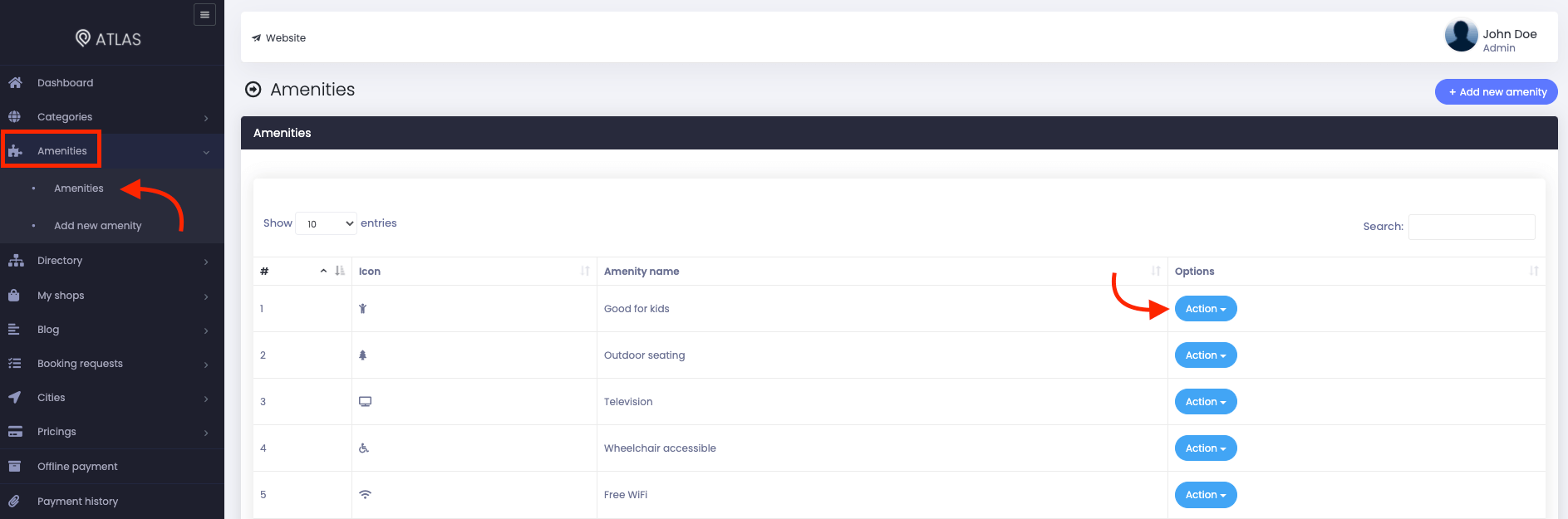Click the wheelchair icon in row 4
1568x519 pixels.
pyautogui.click(x=363, y=448)
